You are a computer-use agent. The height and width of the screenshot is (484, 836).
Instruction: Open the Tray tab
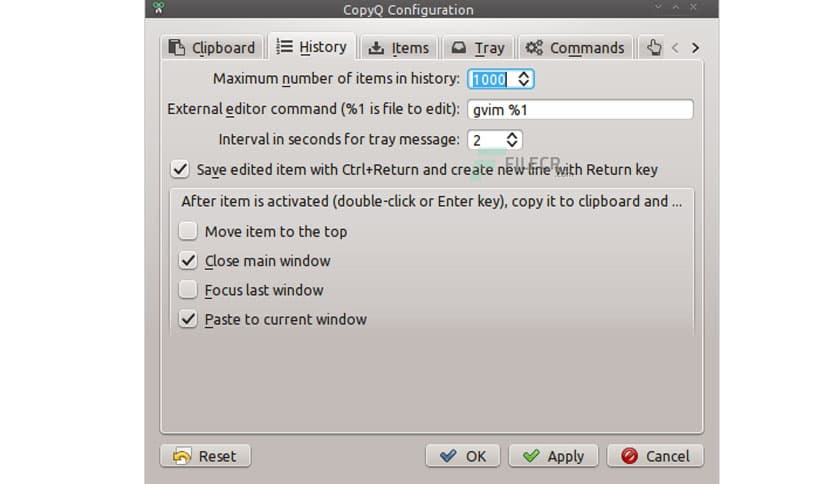(478, 48)
